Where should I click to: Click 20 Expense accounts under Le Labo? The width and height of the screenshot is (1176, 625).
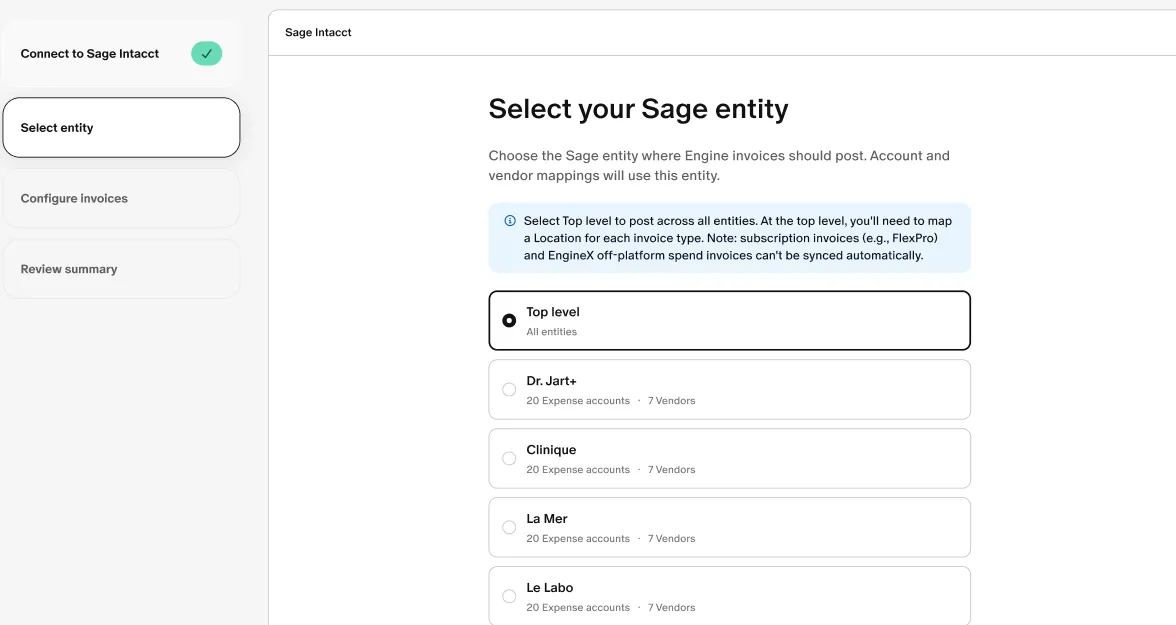578,608
